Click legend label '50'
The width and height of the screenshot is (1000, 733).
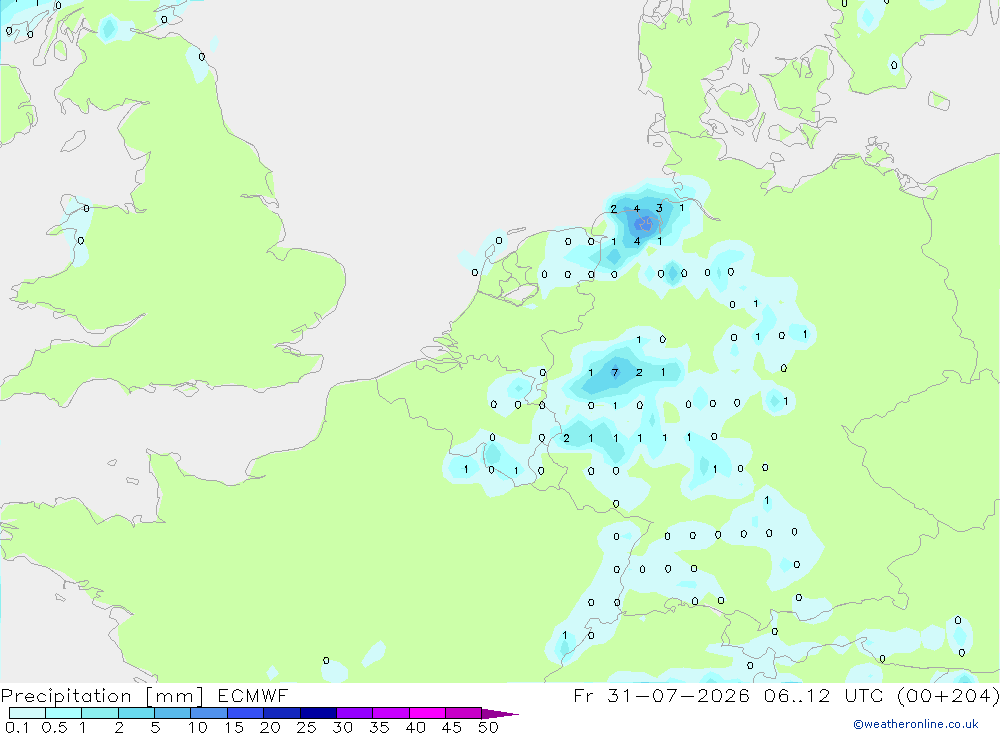coord(489,727)
